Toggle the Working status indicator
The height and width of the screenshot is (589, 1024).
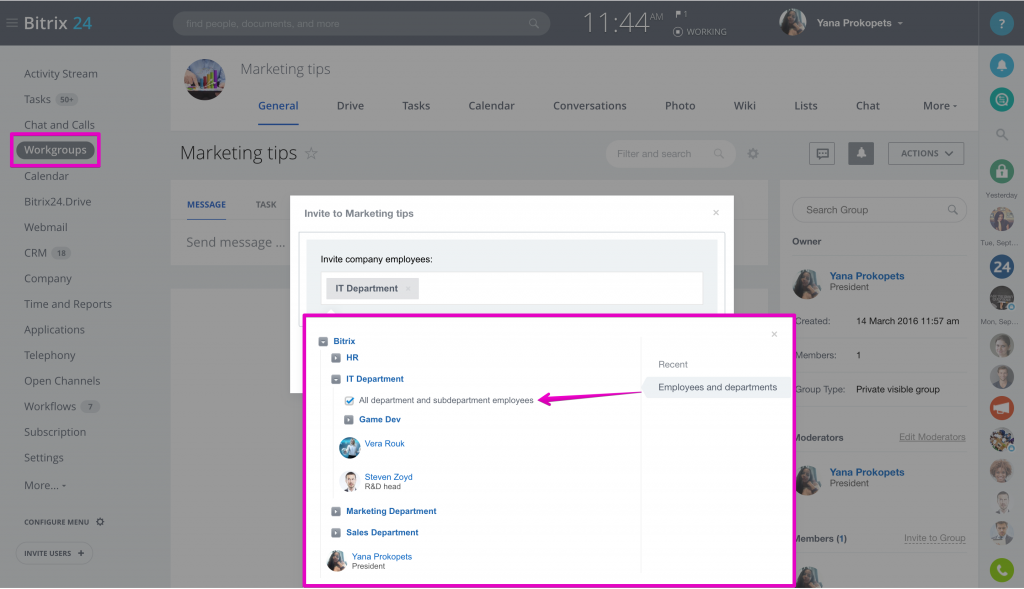pyautogui.click(x=699, y=31)
